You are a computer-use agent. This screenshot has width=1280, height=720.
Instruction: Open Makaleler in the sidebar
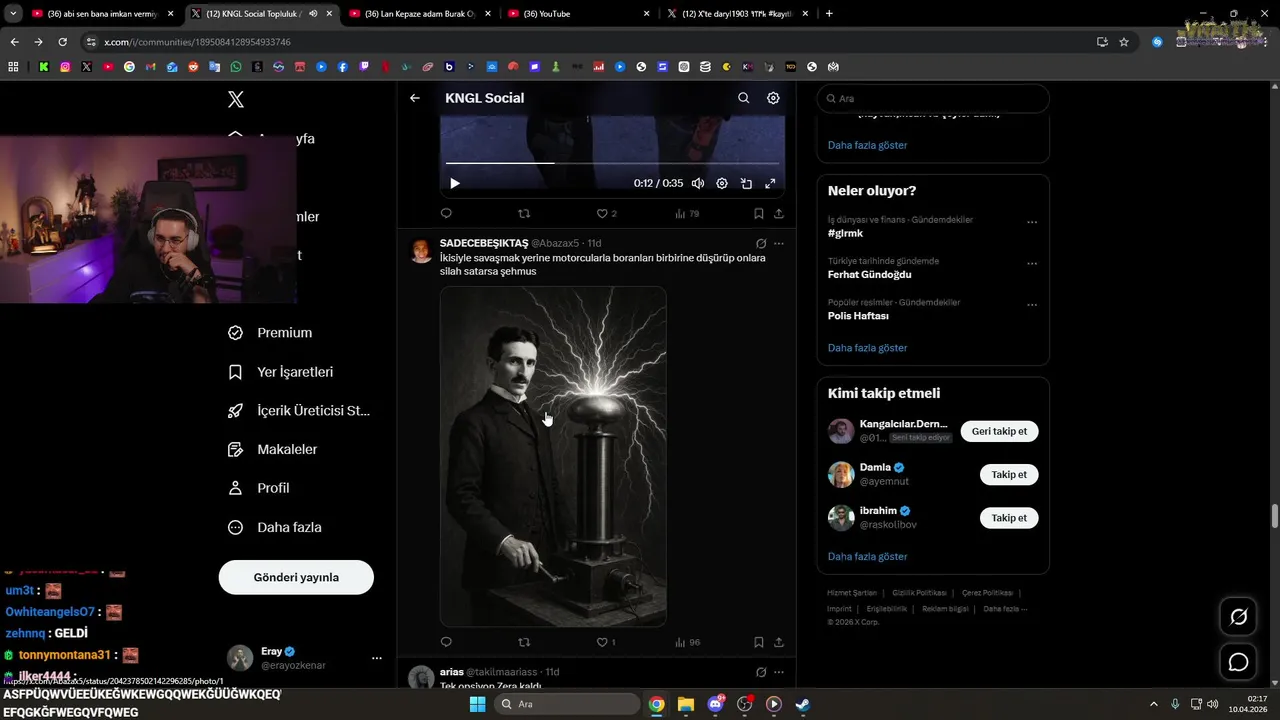pos(273,450)
